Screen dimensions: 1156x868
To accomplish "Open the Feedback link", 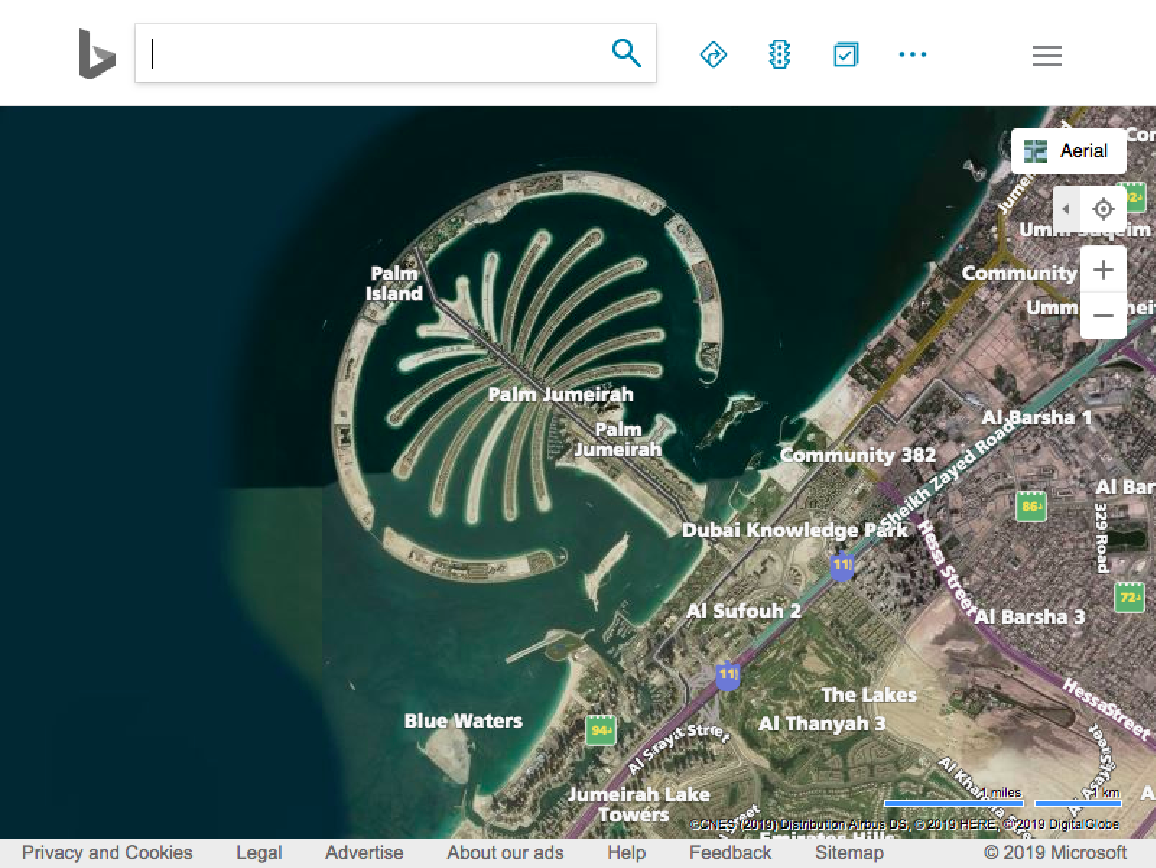I will (730, 853).
